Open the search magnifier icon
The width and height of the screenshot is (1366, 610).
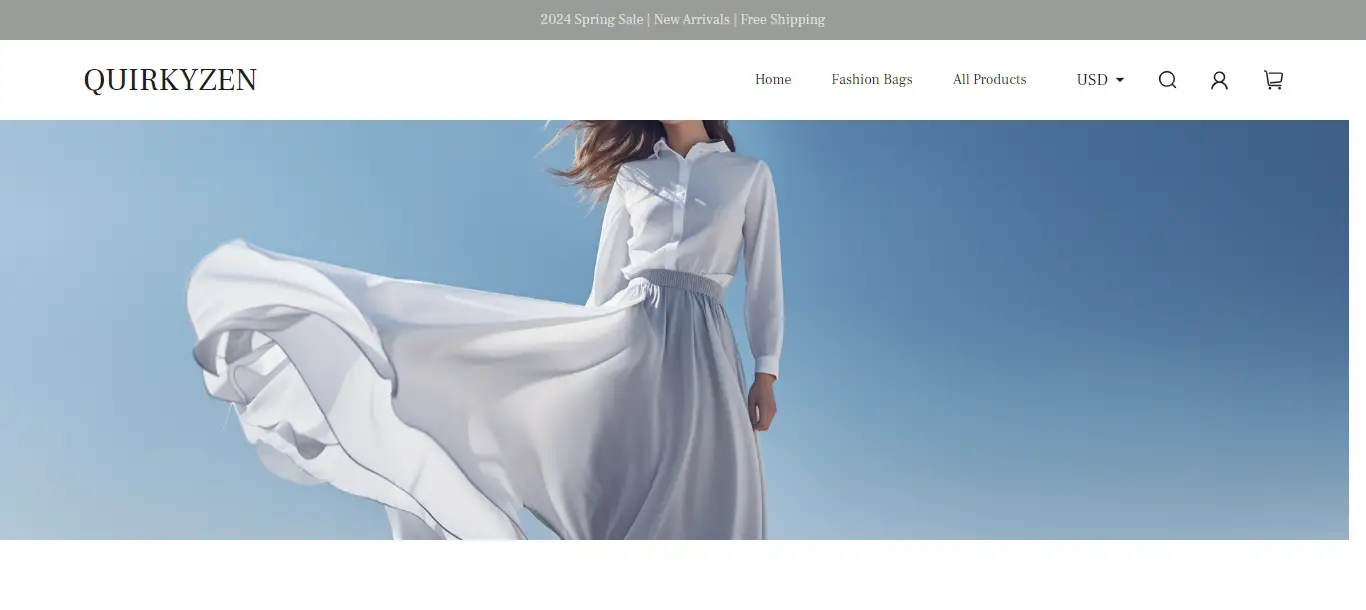(x=1167, y=80)
